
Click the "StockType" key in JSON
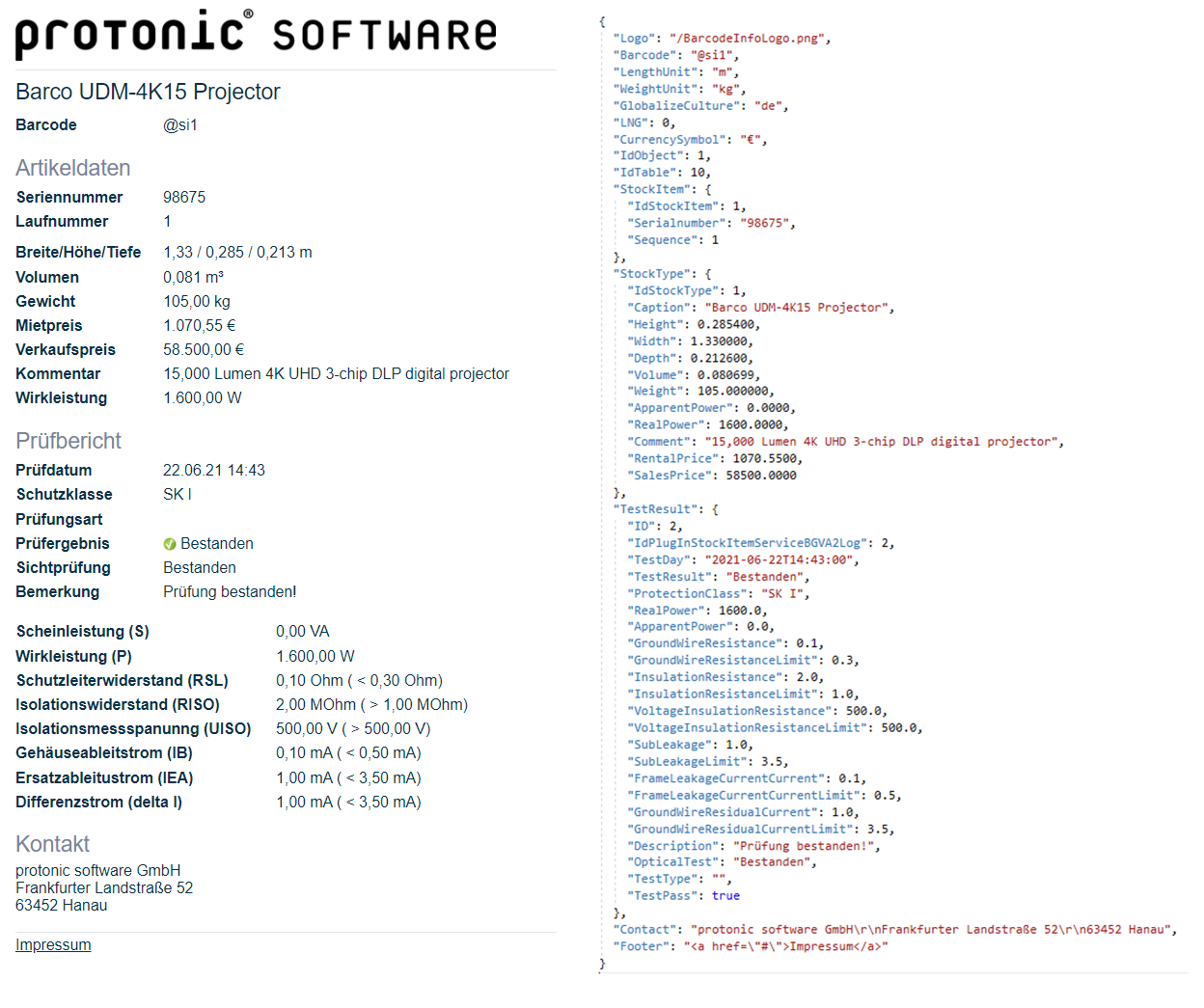651,274
